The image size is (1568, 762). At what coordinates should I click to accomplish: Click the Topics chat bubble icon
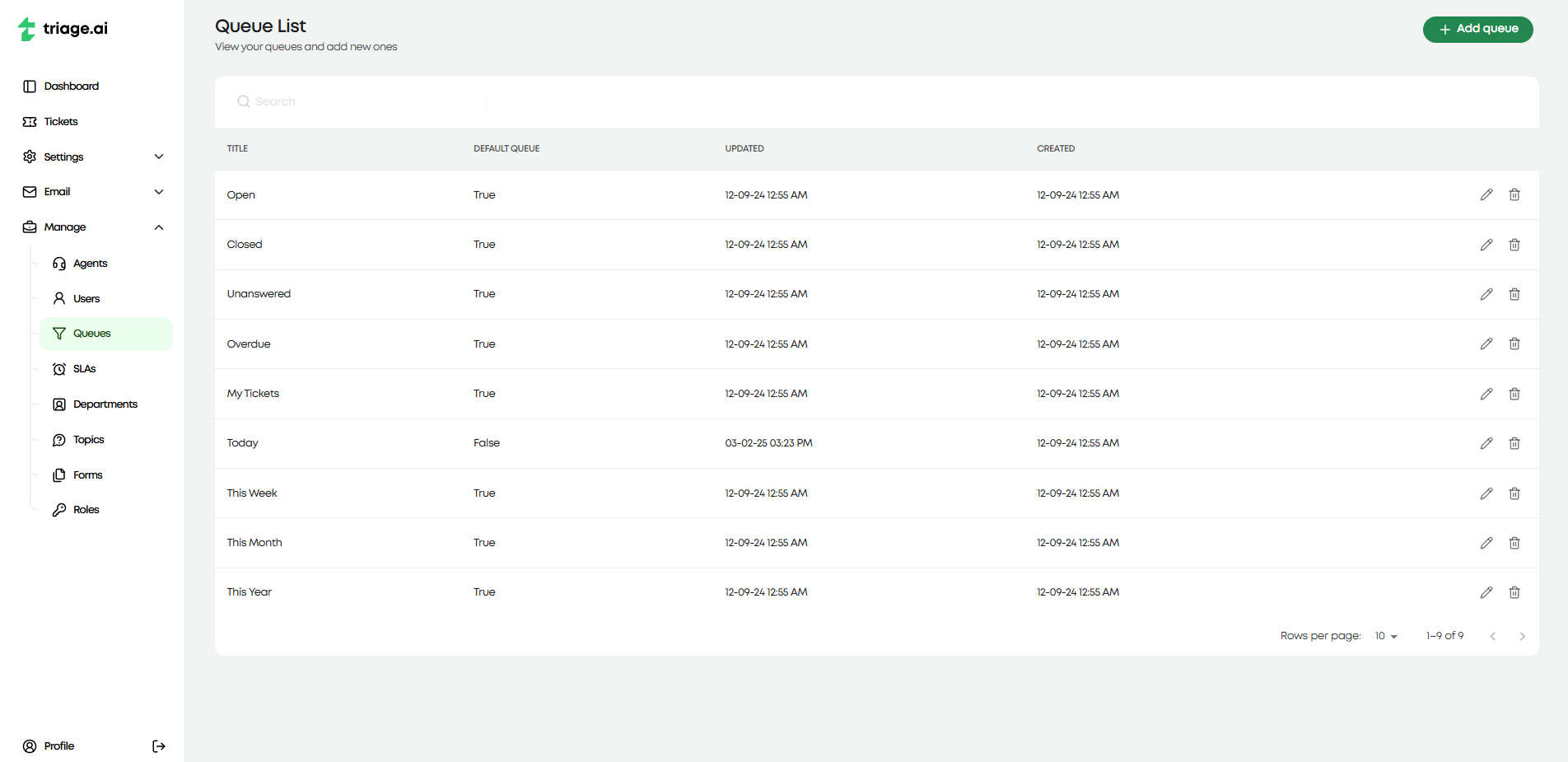coord(58,439)
